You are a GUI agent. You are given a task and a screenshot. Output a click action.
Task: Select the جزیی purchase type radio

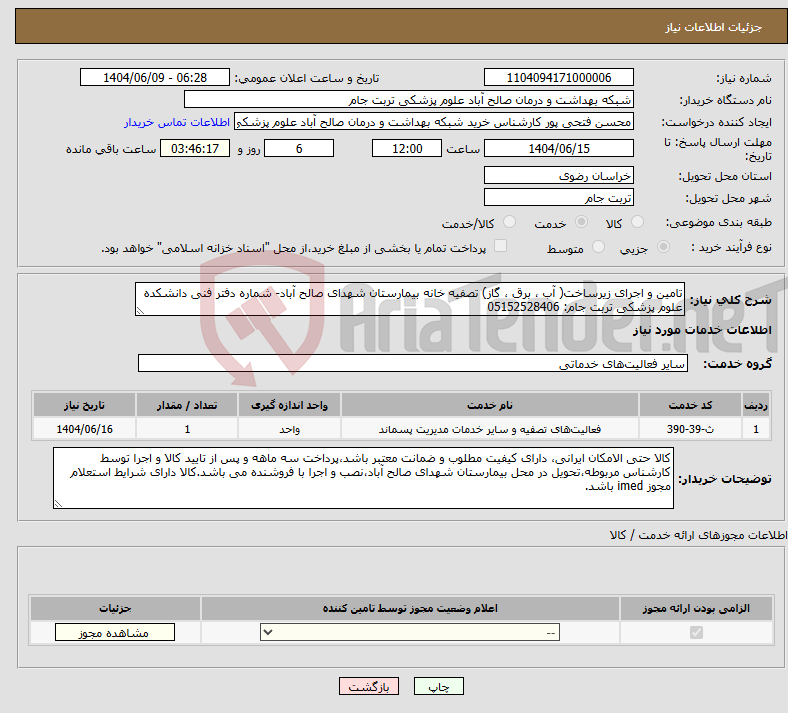[663, 247]
